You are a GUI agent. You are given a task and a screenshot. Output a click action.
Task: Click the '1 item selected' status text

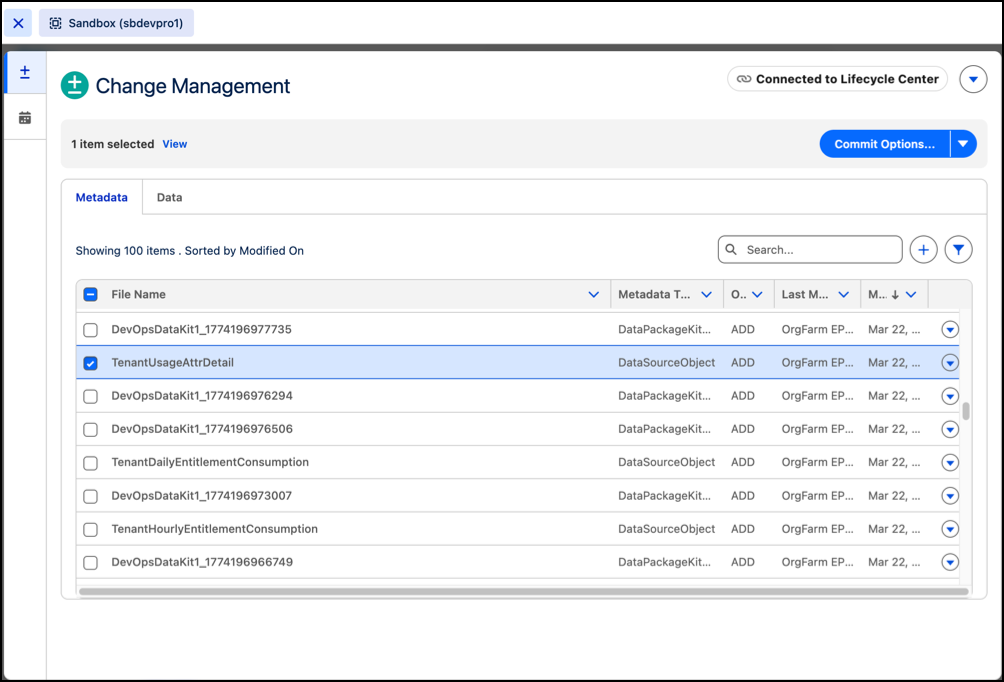pyautogui.click(x=113, y=144)
